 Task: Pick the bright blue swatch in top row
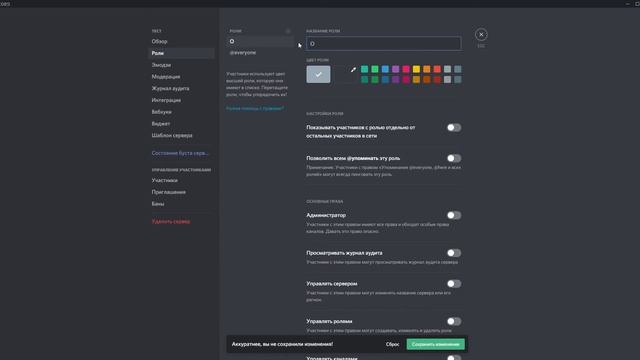point(385,69)
